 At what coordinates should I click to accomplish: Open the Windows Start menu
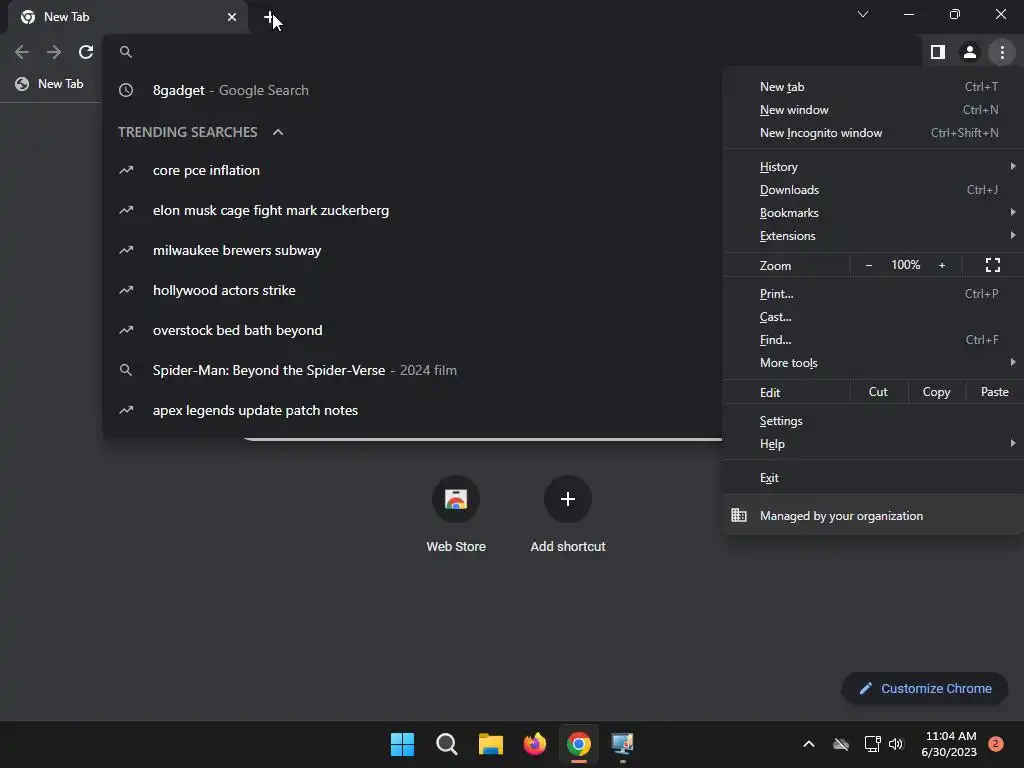(402, 744)
